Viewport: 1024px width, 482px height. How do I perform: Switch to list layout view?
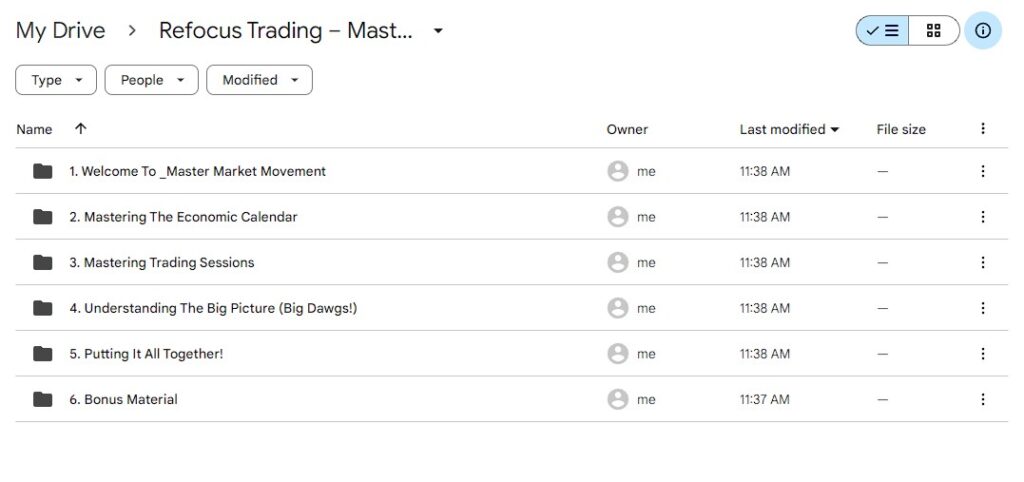coord(883,31)
